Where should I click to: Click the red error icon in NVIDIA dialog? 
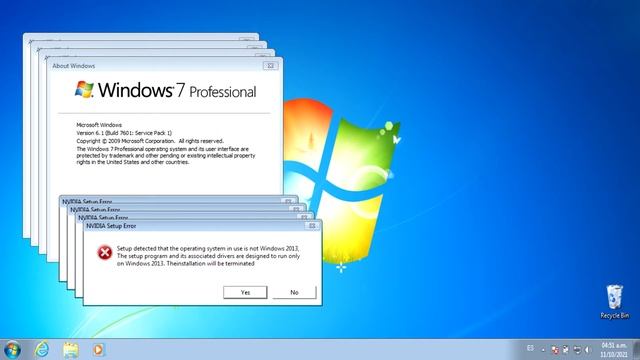(104, 252)
